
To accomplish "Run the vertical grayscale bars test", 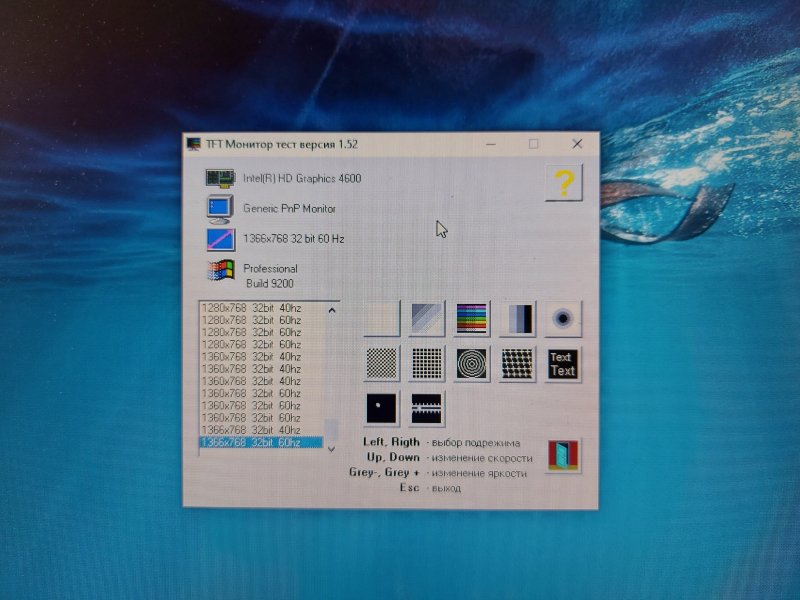I will (x=519, y=318).
